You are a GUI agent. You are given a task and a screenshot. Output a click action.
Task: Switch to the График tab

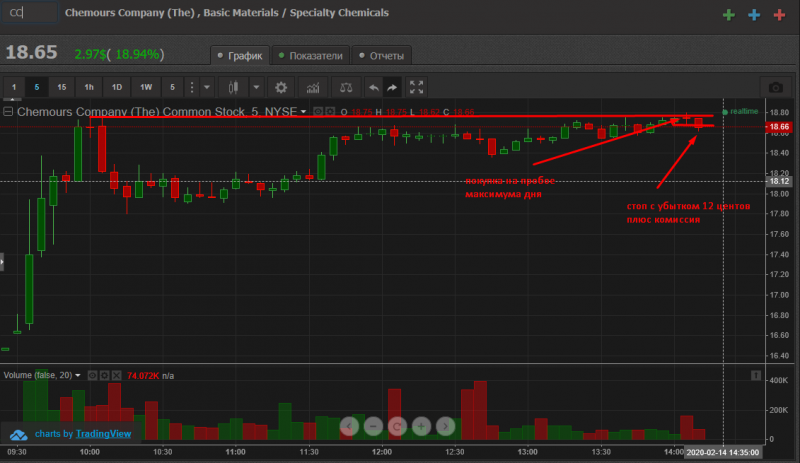pyautogui.click(x=240, y=56)
